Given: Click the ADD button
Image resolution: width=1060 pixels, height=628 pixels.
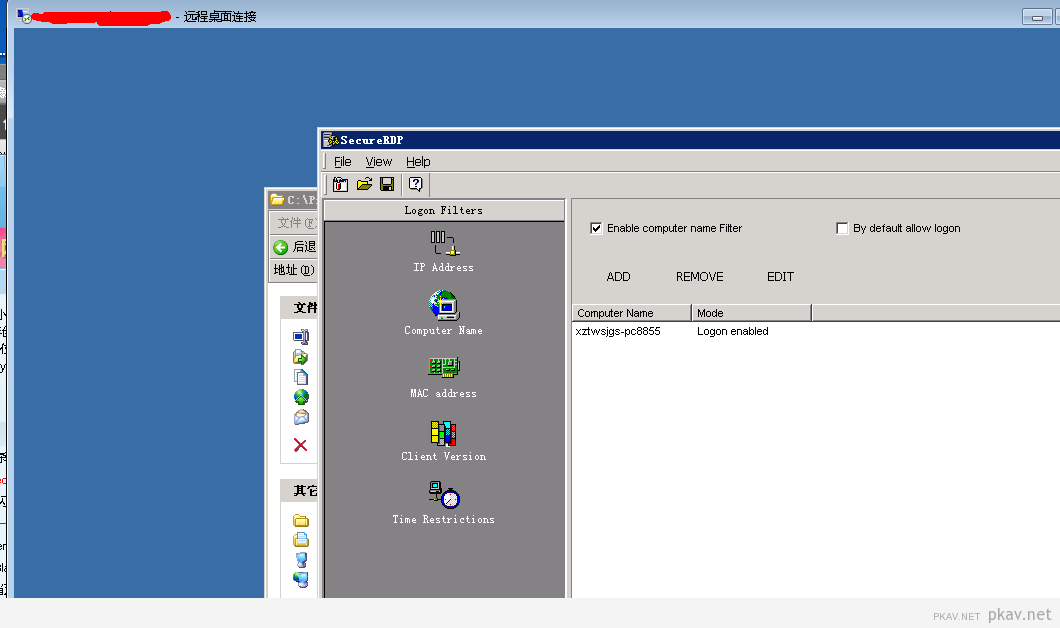Looking at the screenshot, I should pyautogui.click(x=619, y=276).
